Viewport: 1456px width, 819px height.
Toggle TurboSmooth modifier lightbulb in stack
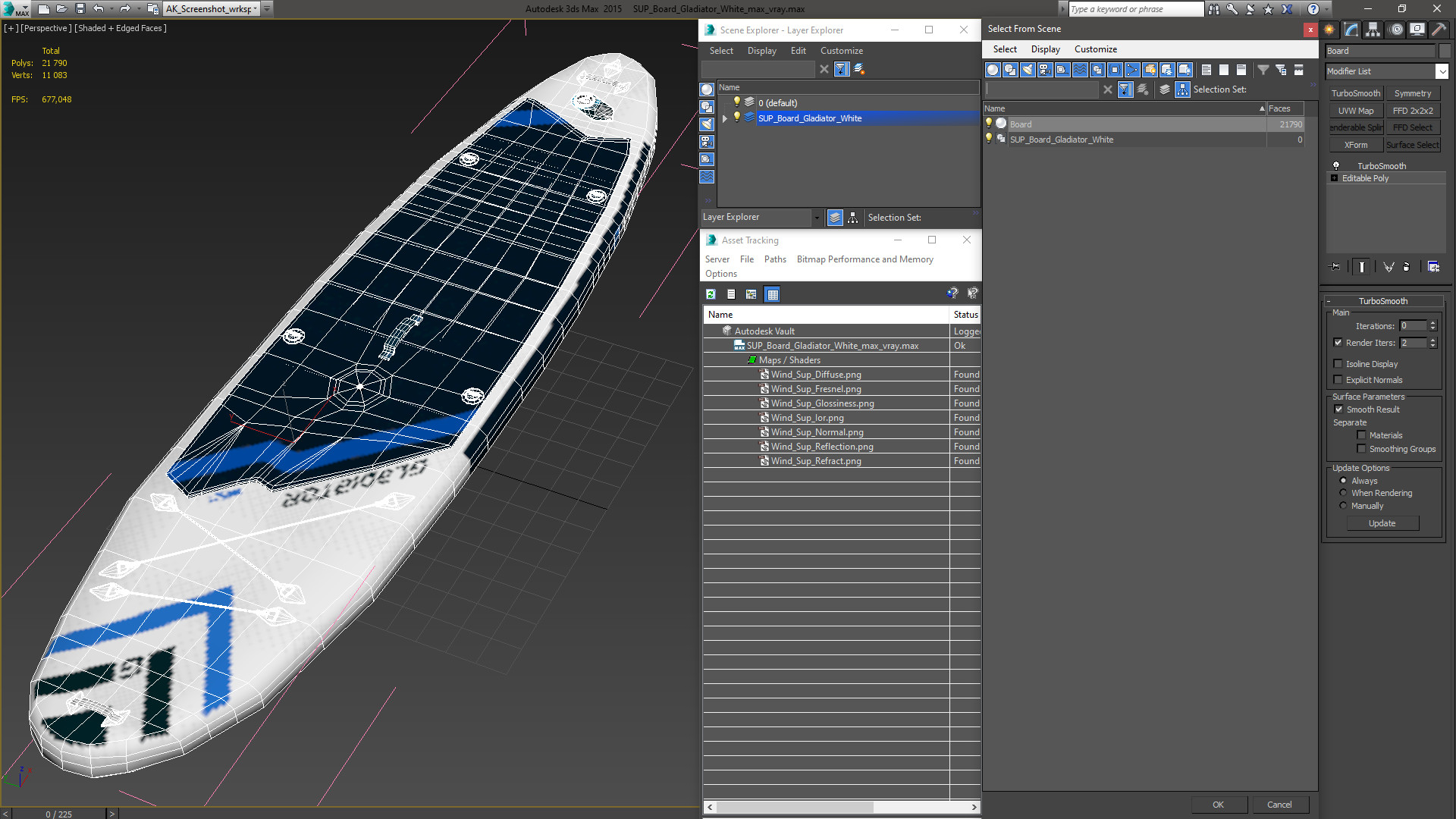1336,165
